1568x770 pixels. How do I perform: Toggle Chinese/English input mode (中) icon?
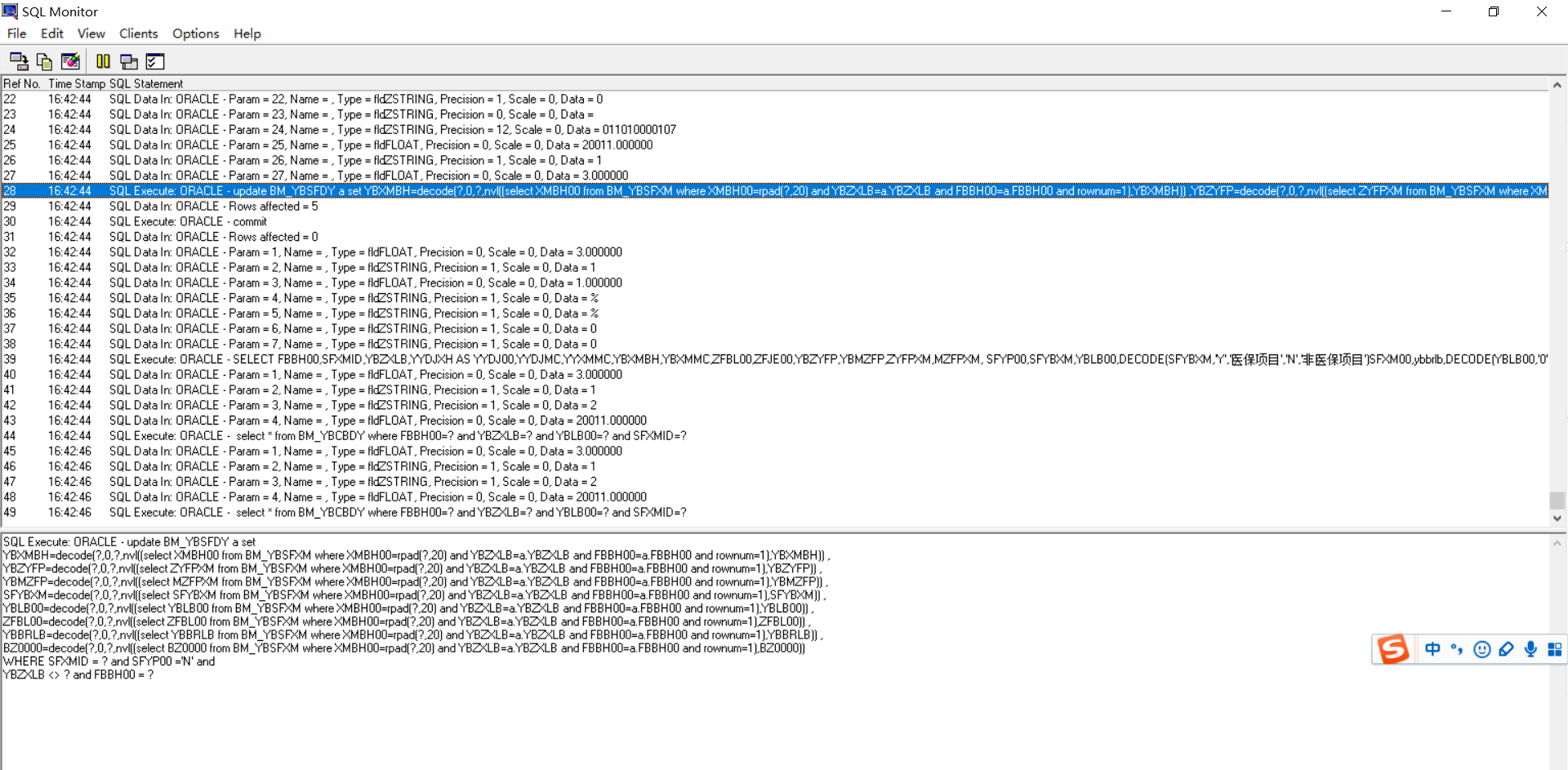1432,649
